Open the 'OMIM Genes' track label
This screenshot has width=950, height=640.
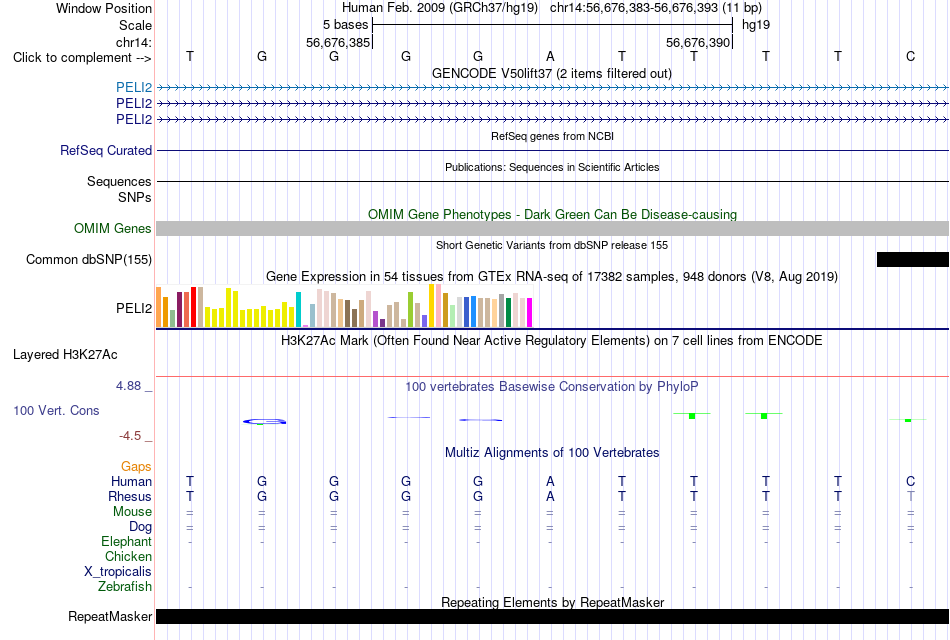pyautogui.click(x=113, y=228)
